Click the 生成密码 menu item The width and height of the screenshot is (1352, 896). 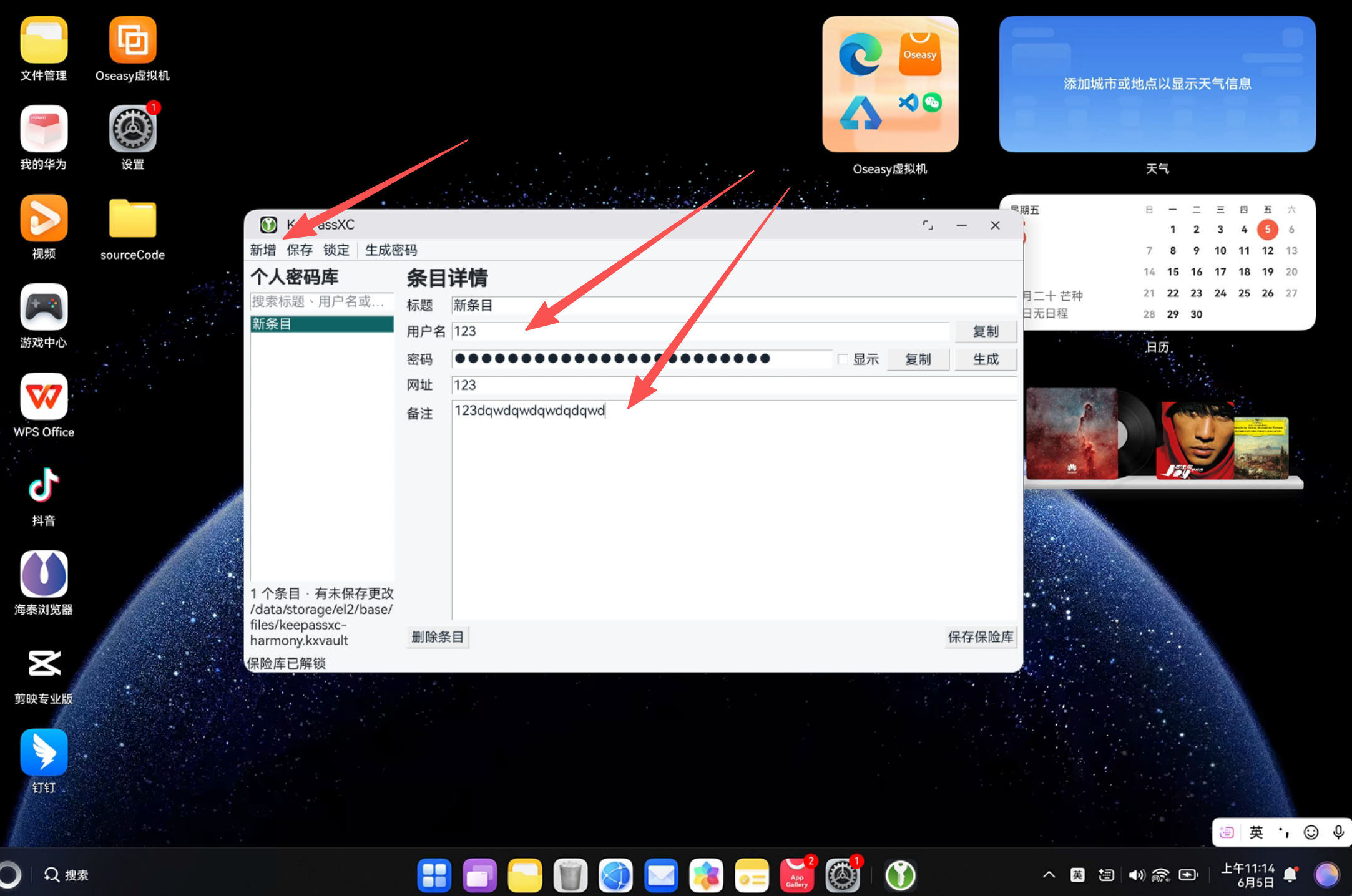[391, 250]
